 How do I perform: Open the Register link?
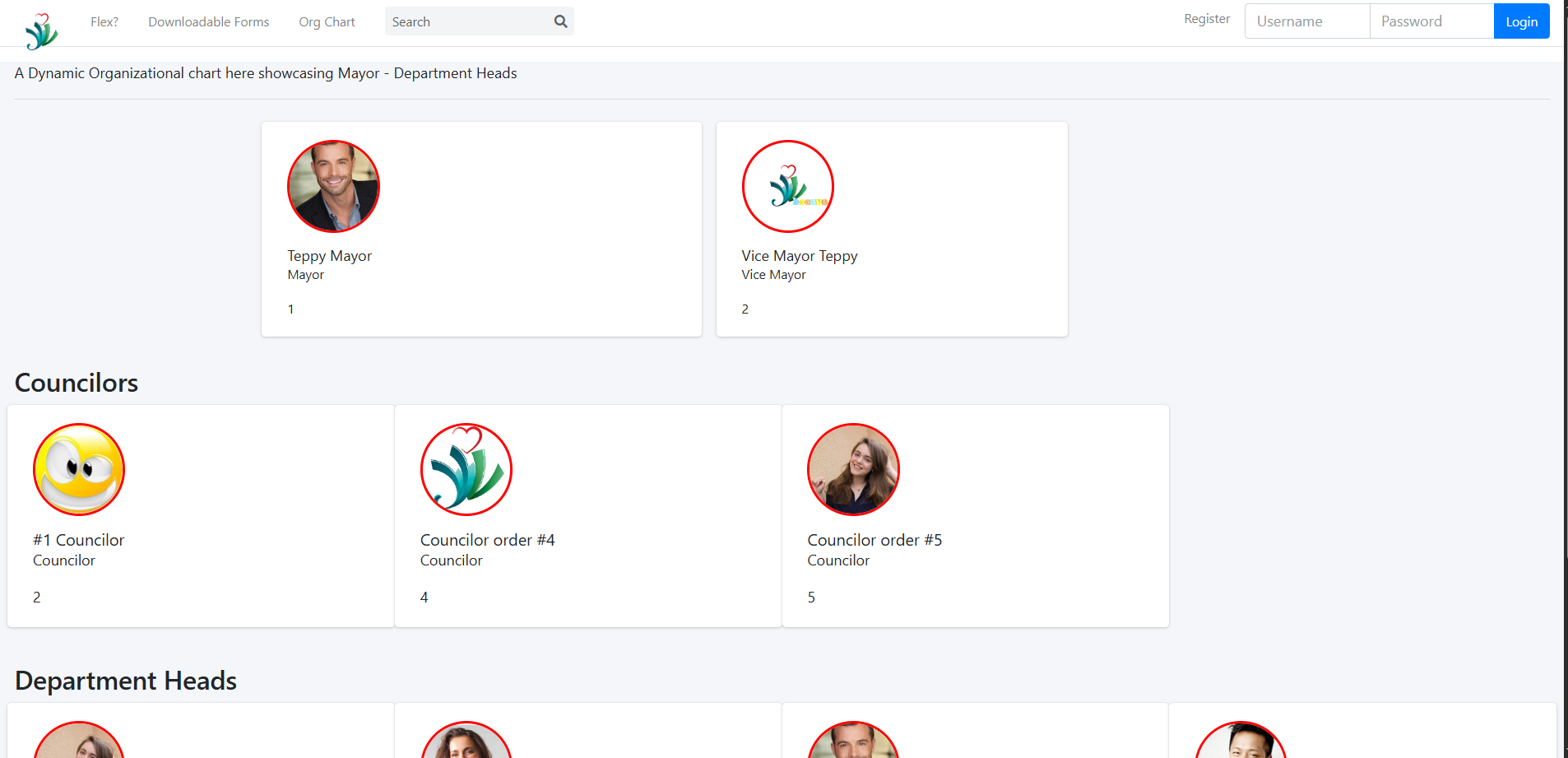click(x=1207, y=19)
